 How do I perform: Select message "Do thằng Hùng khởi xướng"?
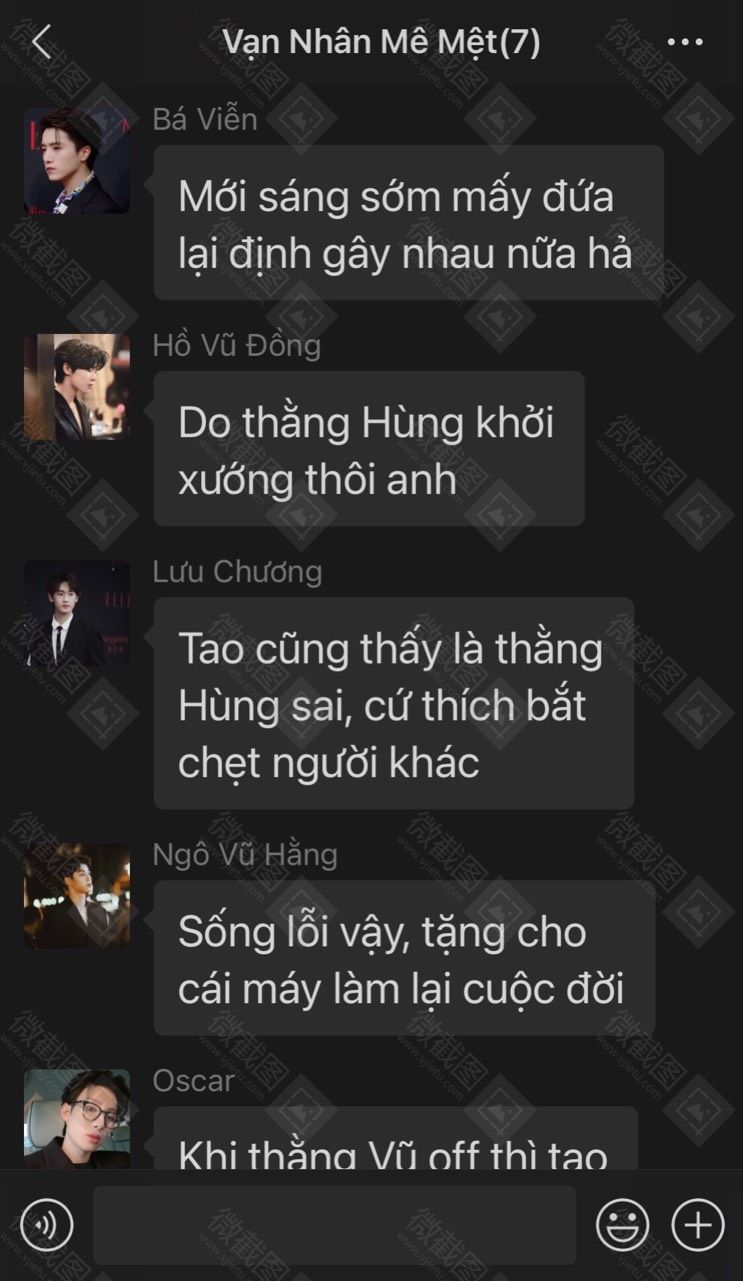pos(369,449)
